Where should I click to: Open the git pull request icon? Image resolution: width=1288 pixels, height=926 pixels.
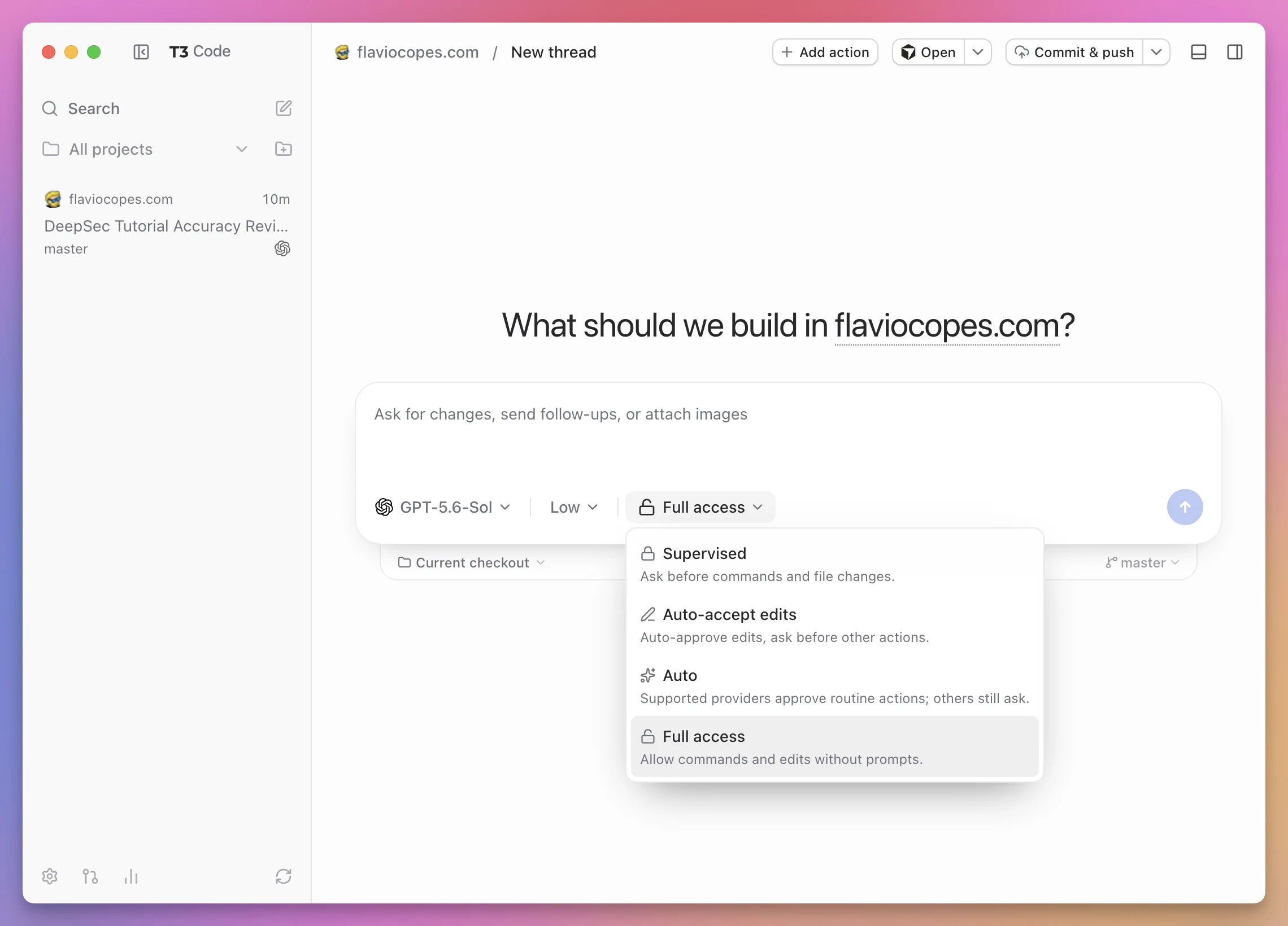pos(90,876)
